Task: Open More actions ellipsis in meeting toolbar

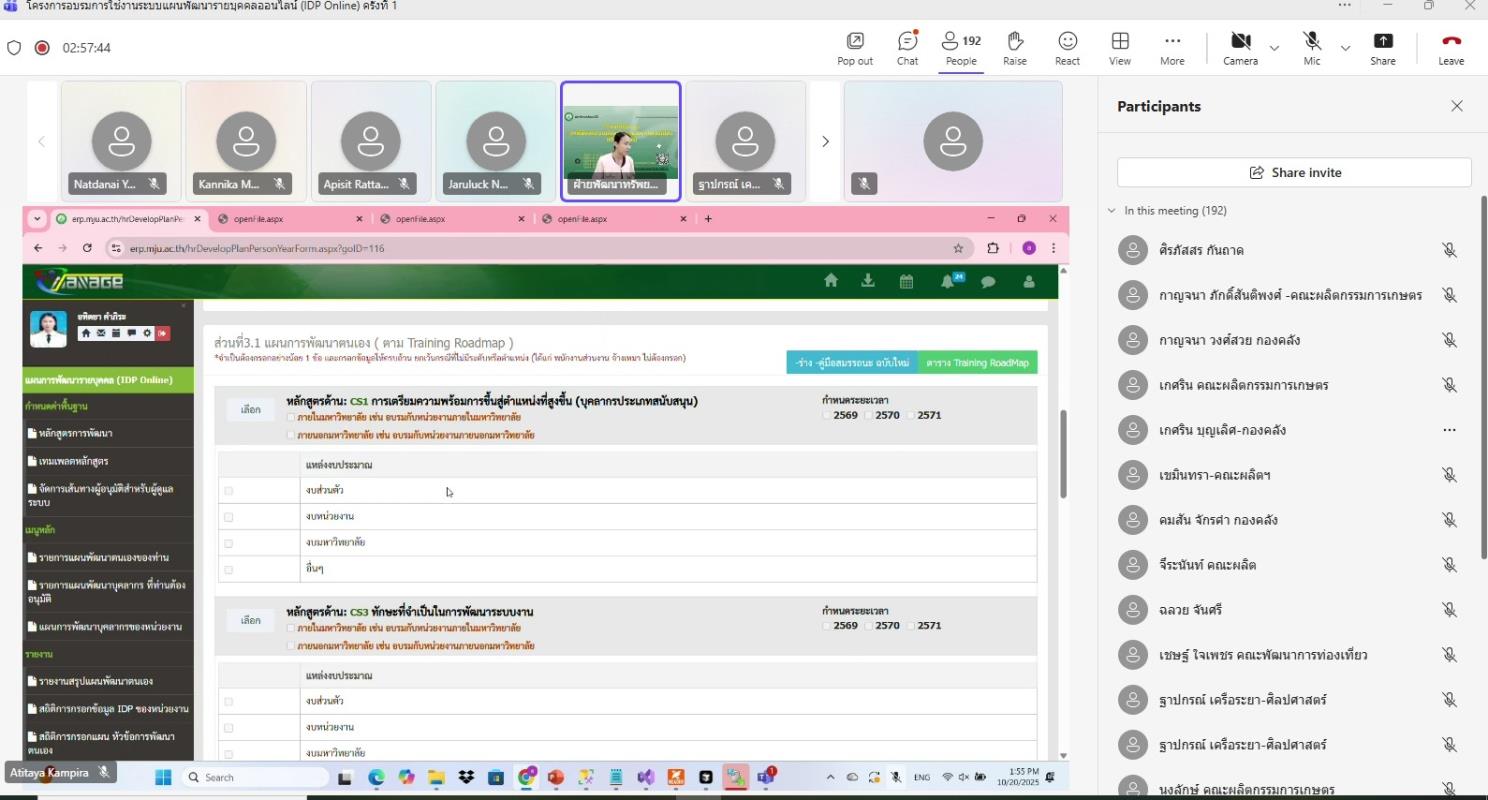Action: [1172, 47]
